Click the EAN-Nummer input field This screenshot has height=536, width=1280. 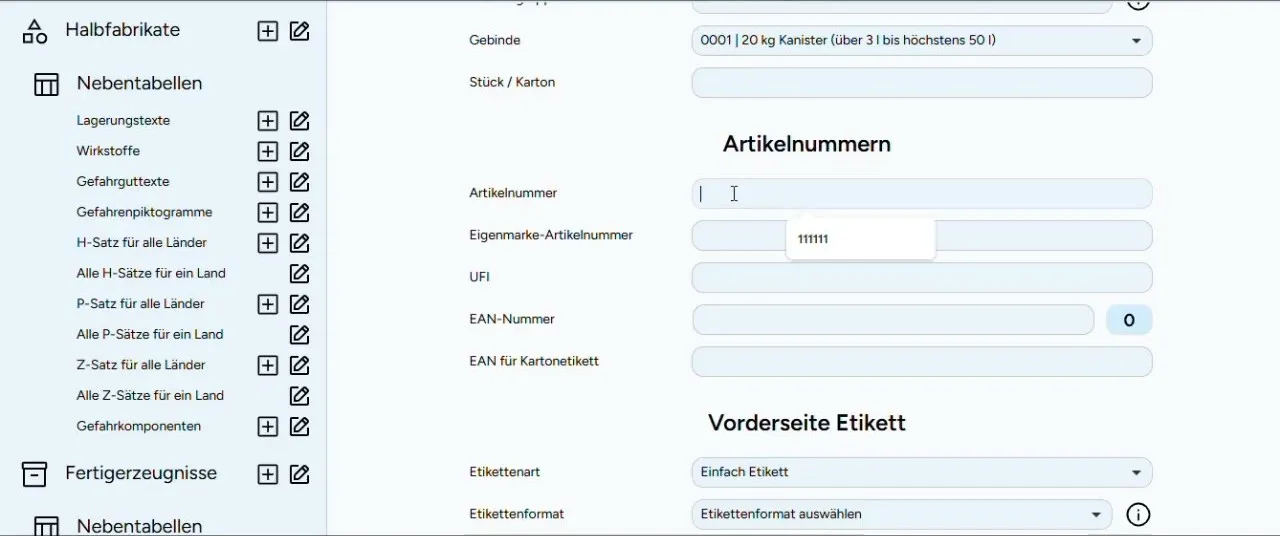point(893,320)
